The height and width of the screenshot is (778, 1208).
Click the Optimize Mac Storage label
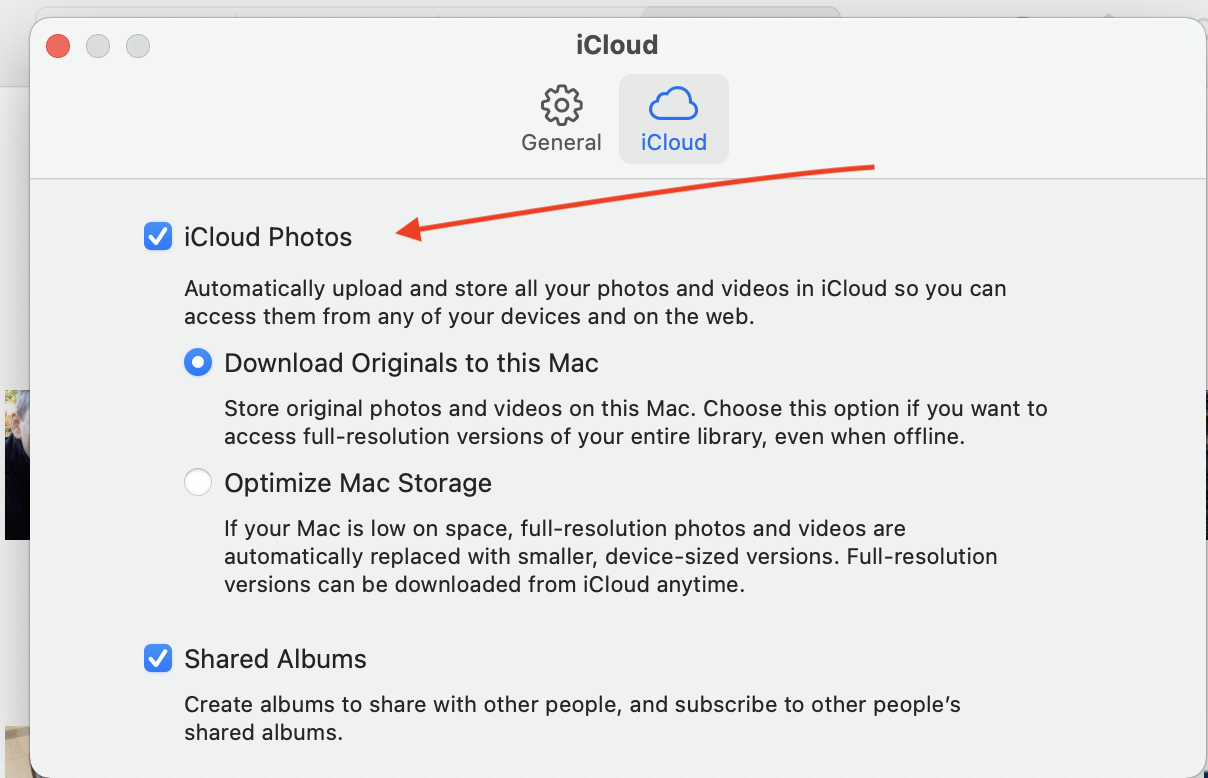click(x=358, y=483)
